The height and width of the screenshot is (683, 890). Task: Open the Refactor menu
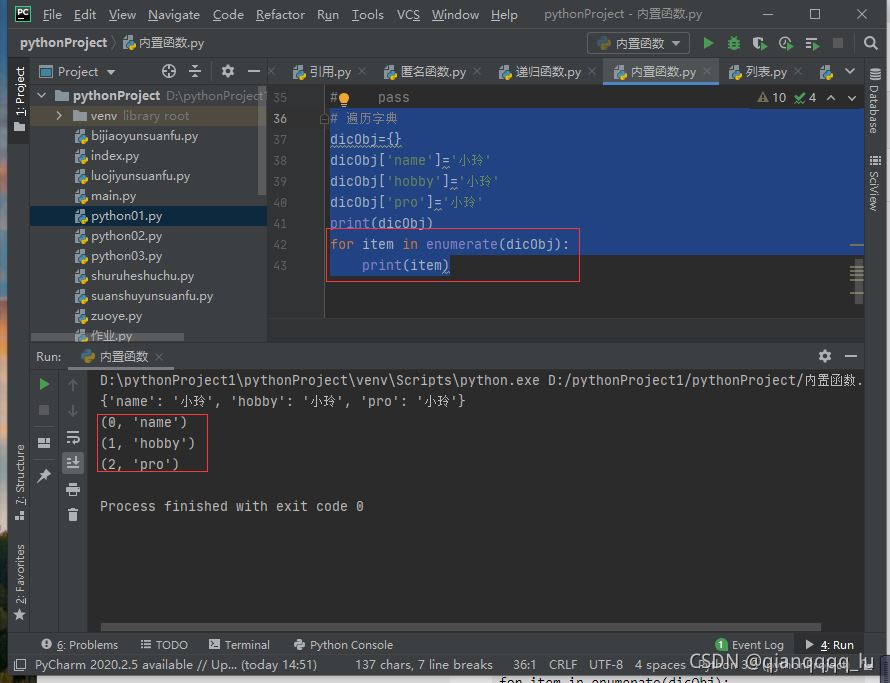tap(280, 14)
